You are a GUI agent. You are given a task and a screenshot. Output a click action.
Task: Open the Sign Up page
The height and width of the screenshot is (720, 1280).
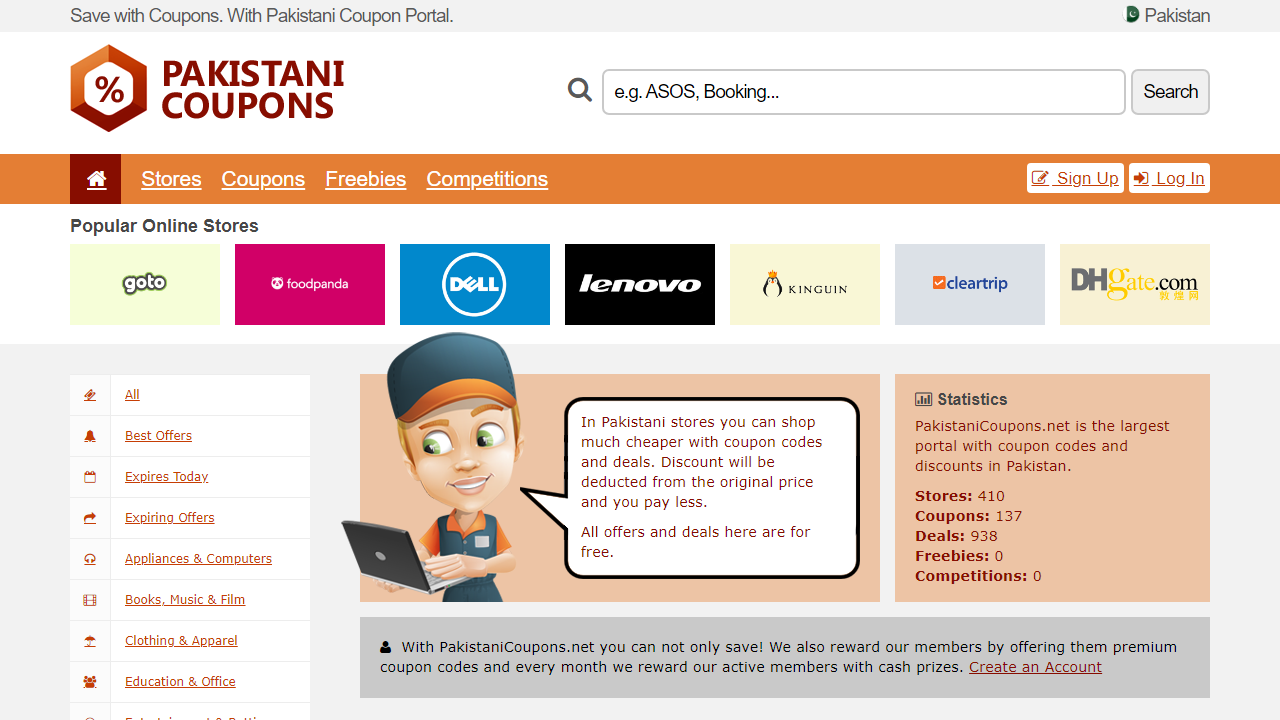(1075, 178)
